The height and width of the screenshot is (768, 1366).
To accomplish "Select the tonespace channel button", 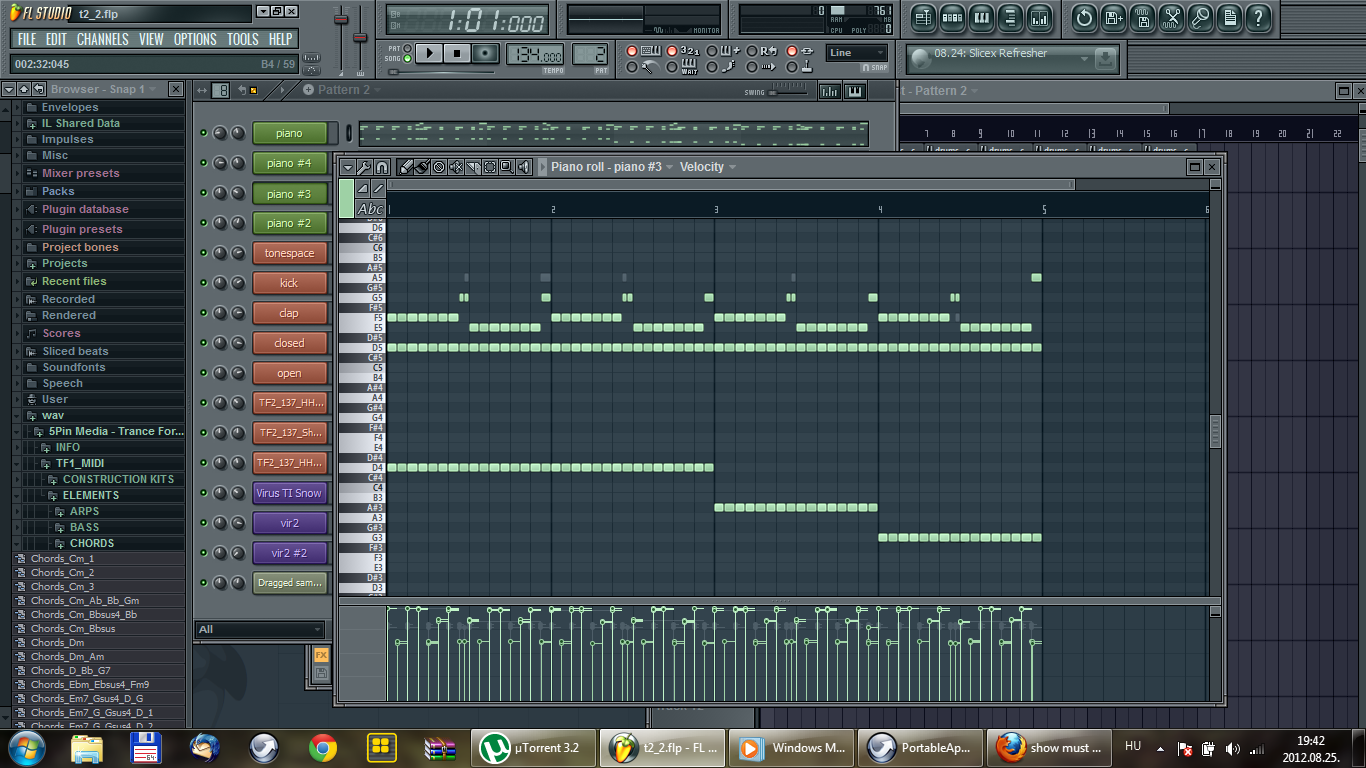I will 290,253.
